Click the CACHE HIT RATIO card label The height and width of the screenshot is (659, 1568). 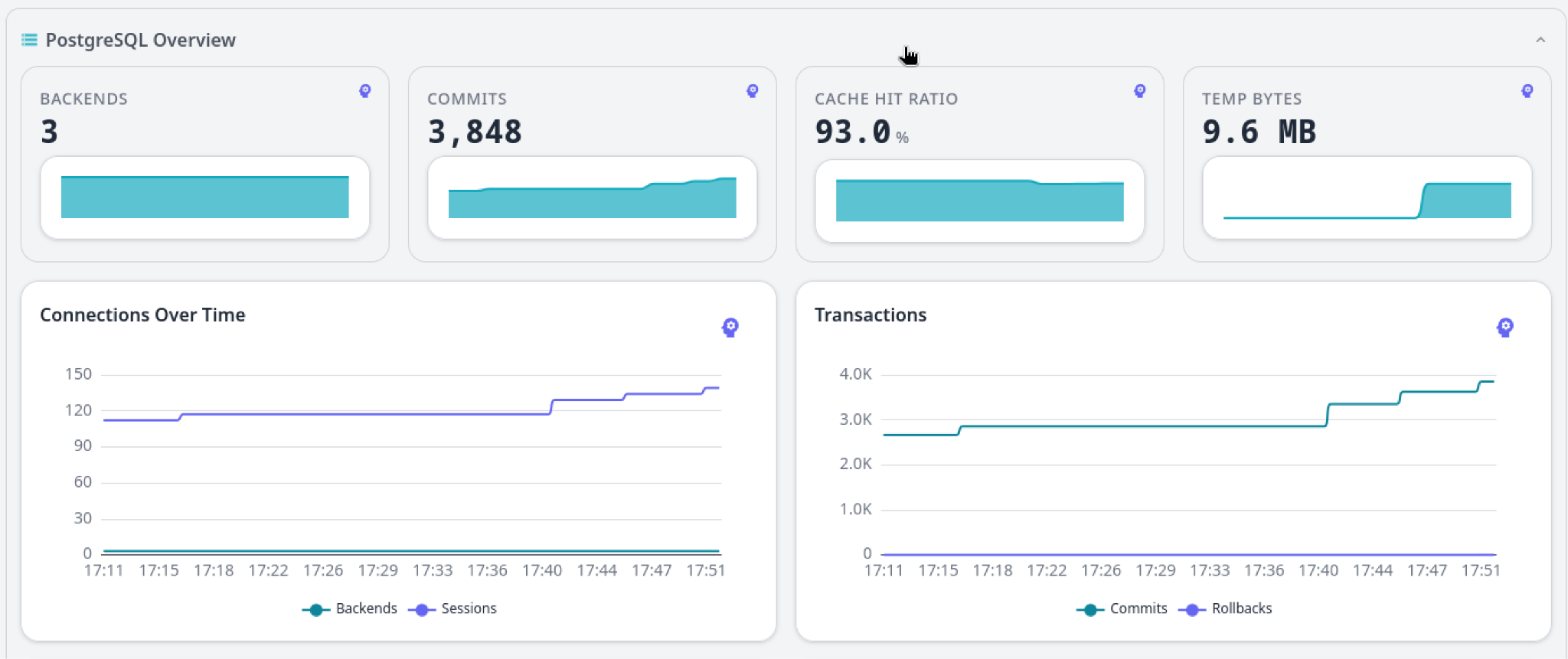pyautogui.click(x=887, y=99)
